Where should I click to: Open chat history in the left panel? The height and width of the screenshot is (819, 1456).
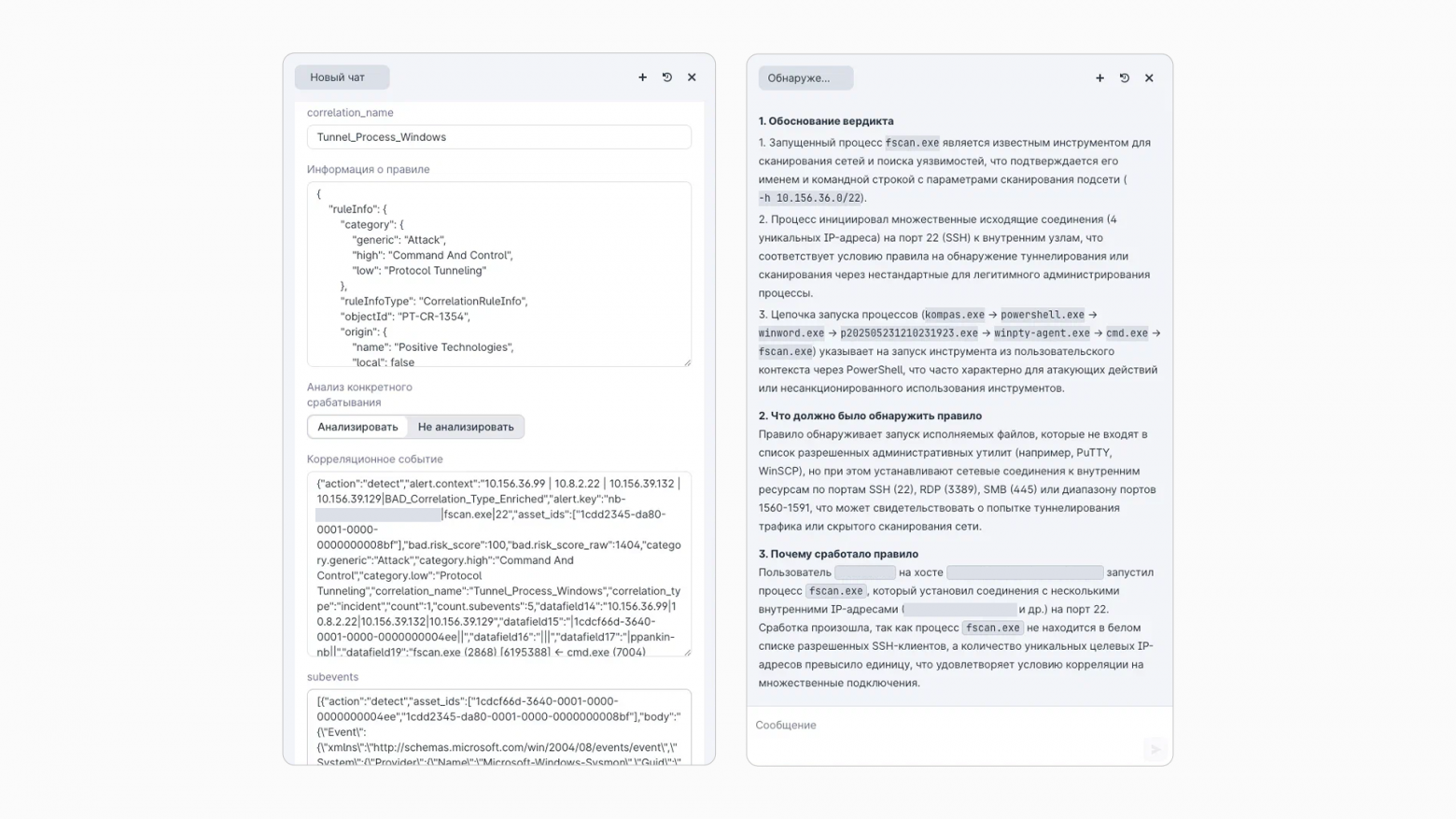coord(667,78)
